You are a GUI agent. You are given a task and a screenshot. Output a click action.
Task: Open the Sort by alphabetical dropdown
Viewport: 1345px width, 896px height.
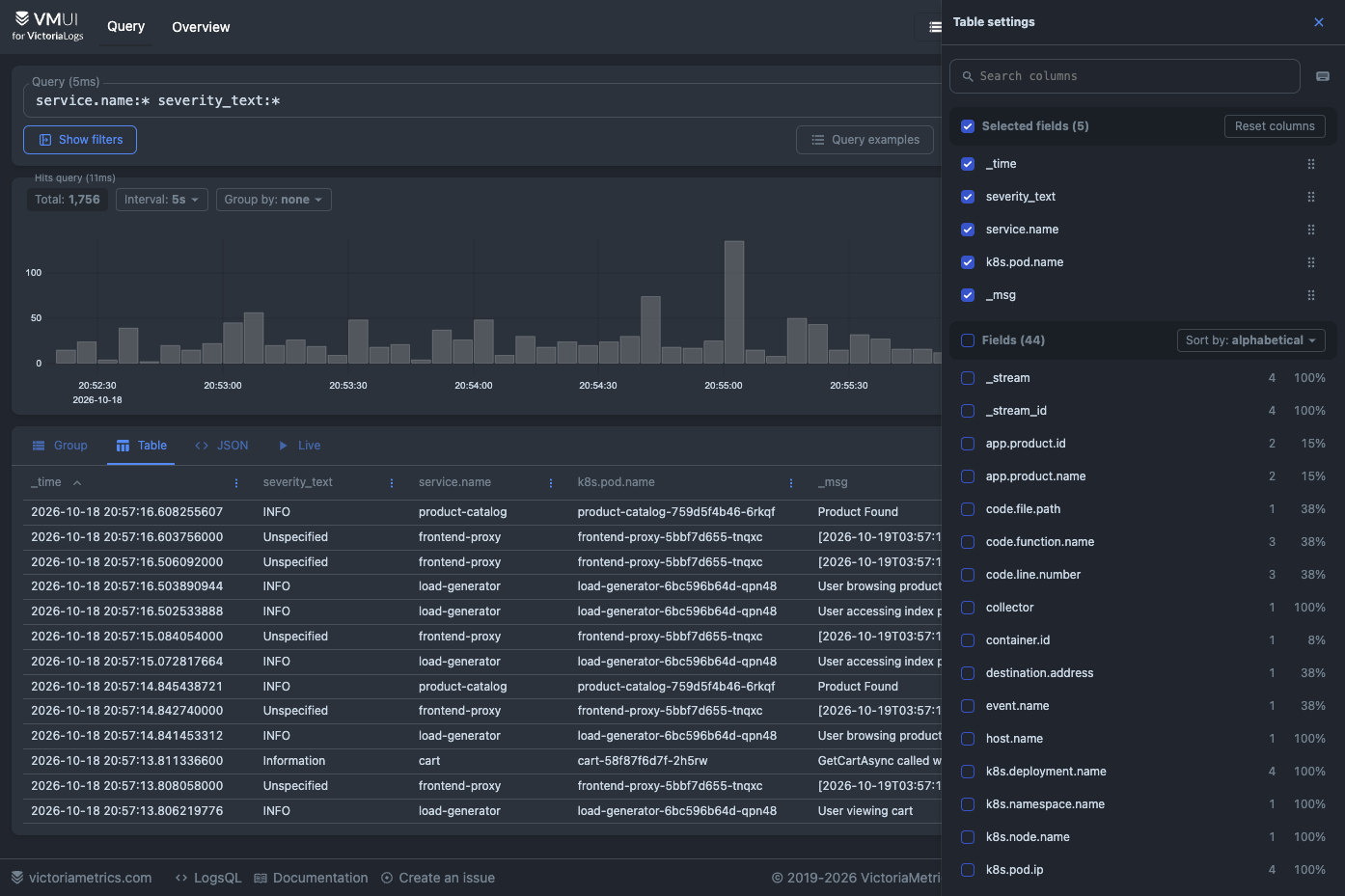tap(1251, 340)
